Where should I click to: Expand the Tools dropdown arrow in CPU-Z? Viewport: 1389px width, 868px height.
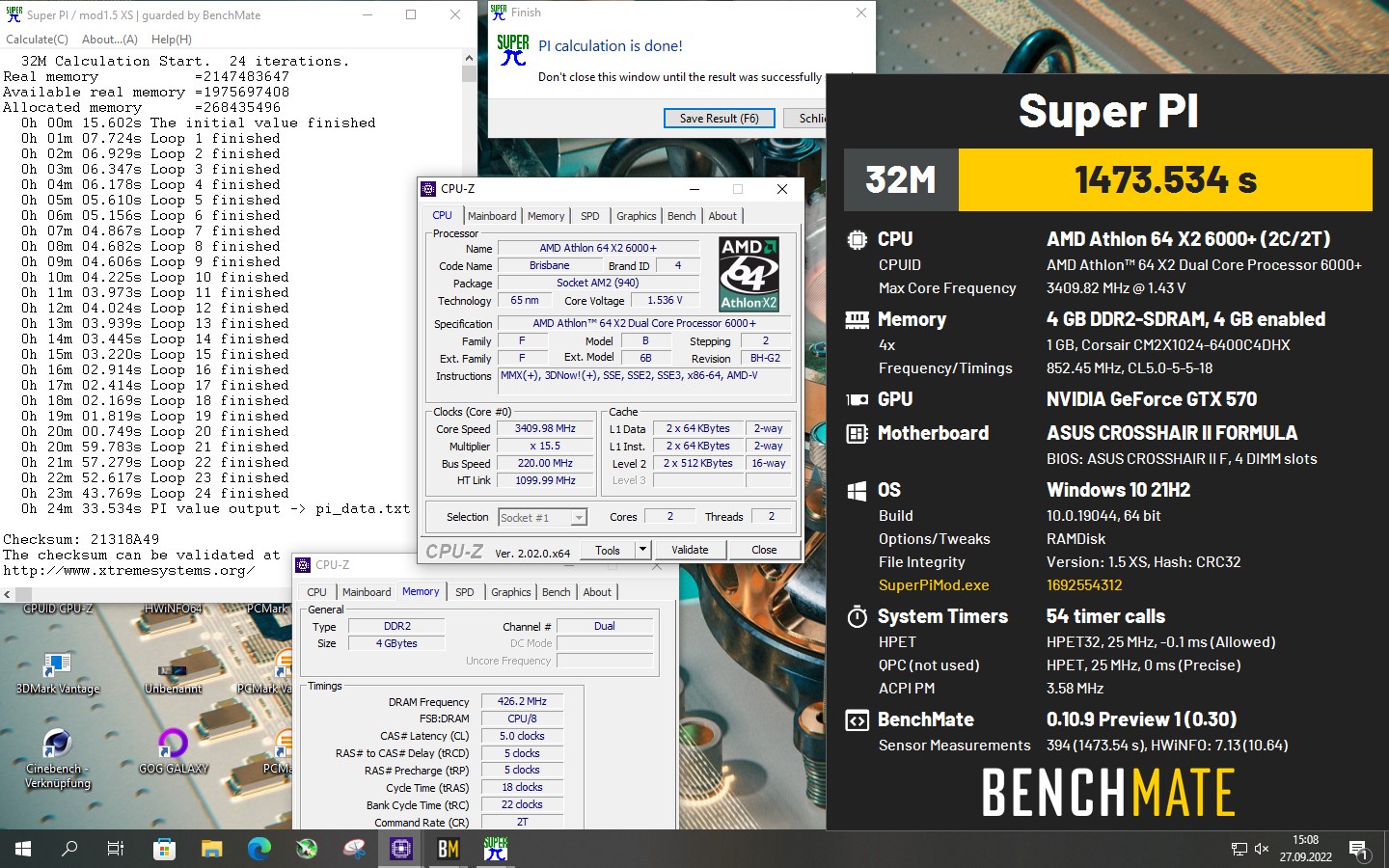point(642,550)
